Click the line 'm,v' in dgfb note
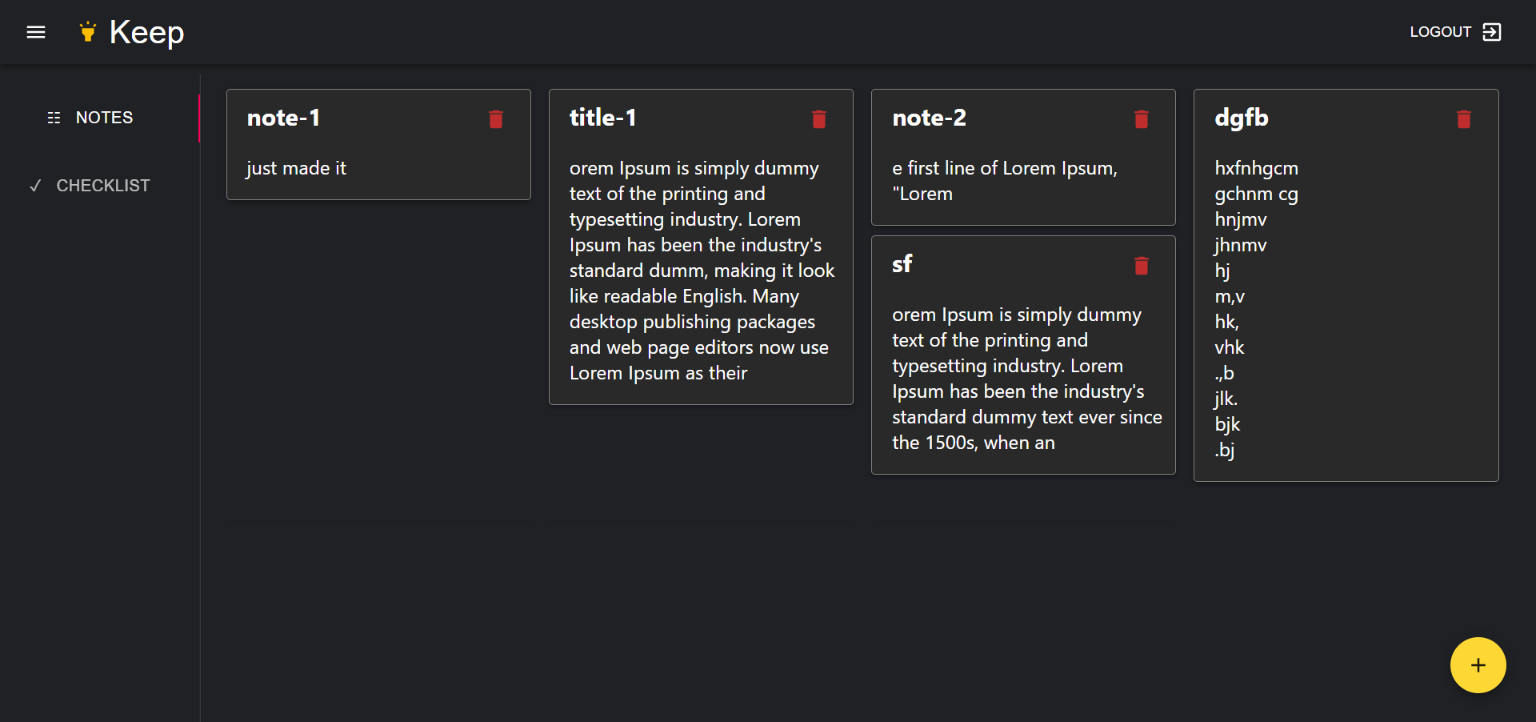The image size is (1536, 722). pos(1230,297)
